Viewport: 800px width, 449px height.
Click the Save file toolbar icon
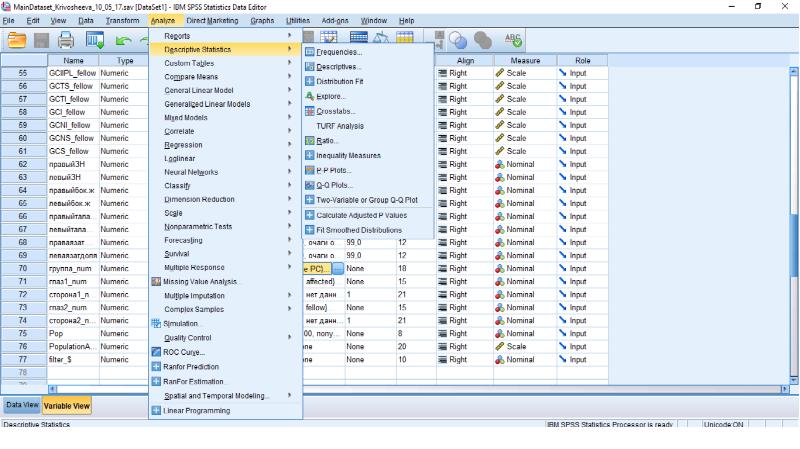[41, 40]
